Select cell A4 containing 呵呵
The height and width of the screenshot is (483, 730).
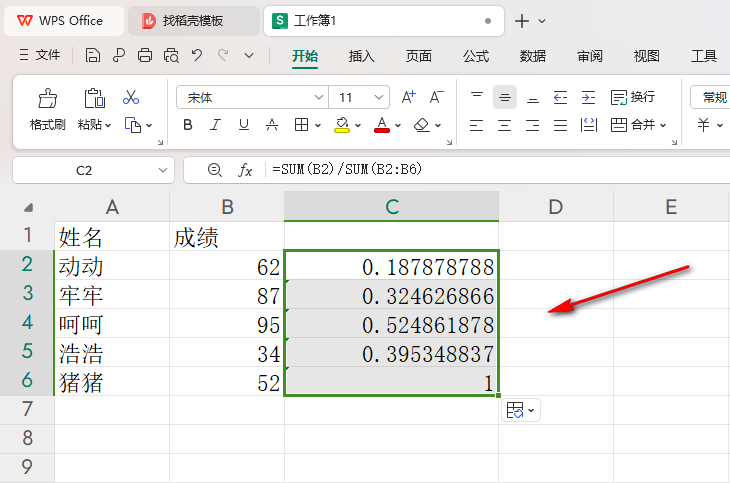pyautogui.click(x=112, y=324)
